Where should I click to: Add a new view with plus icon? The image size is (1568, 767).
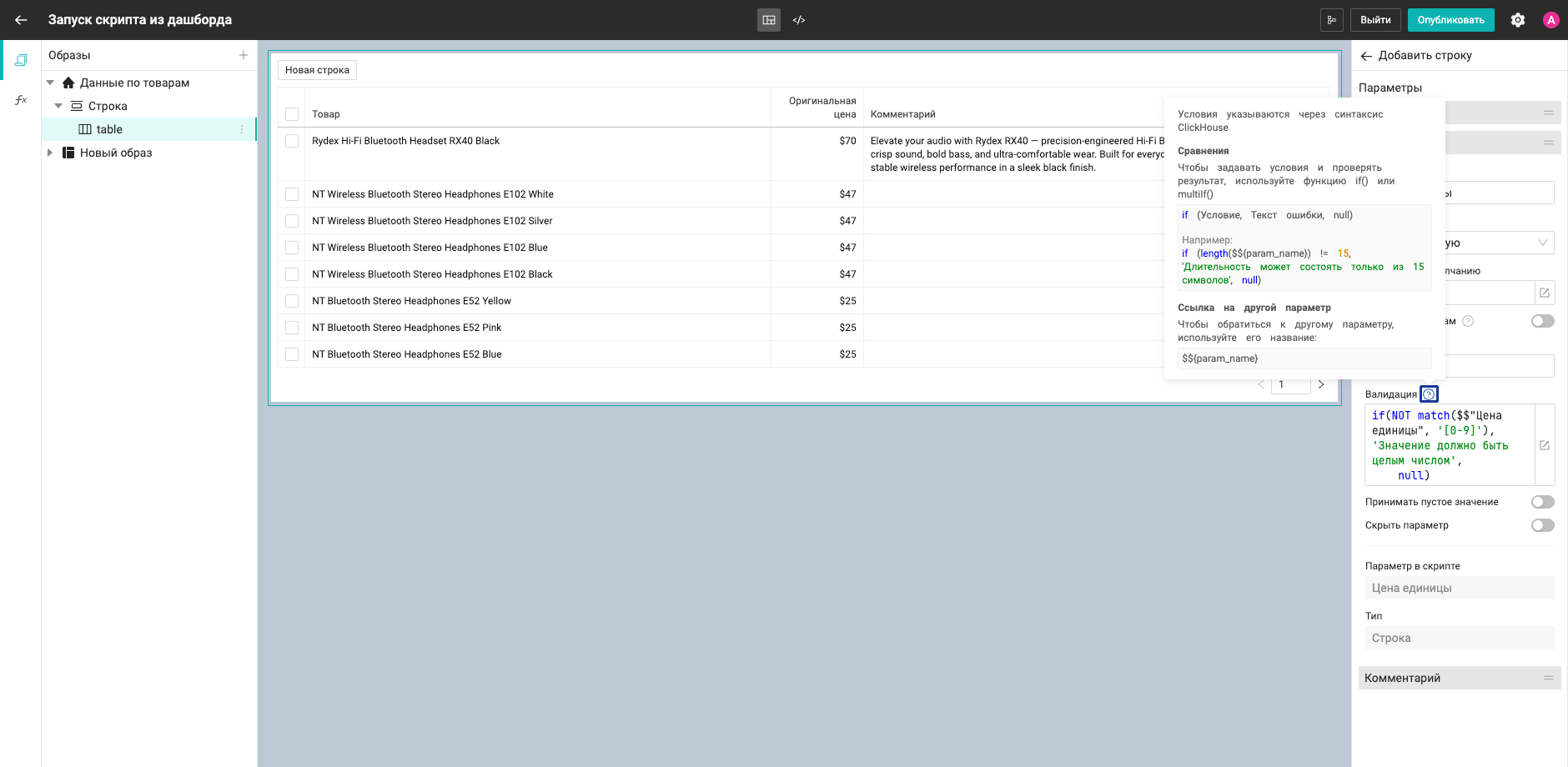pyautogui.click(x=244, y=55)
